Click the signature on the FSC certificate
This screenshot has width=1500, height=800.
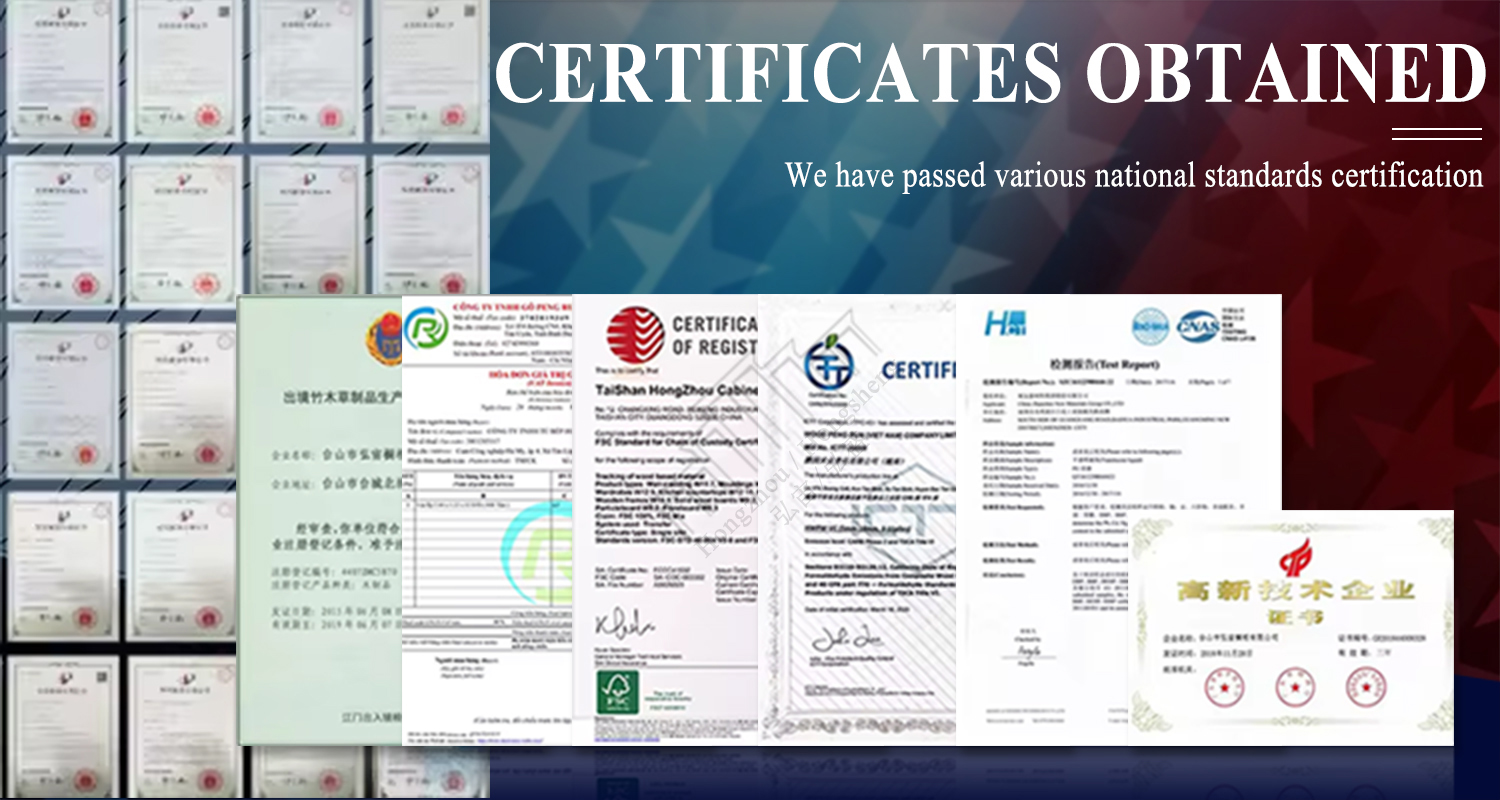(625, 627)
